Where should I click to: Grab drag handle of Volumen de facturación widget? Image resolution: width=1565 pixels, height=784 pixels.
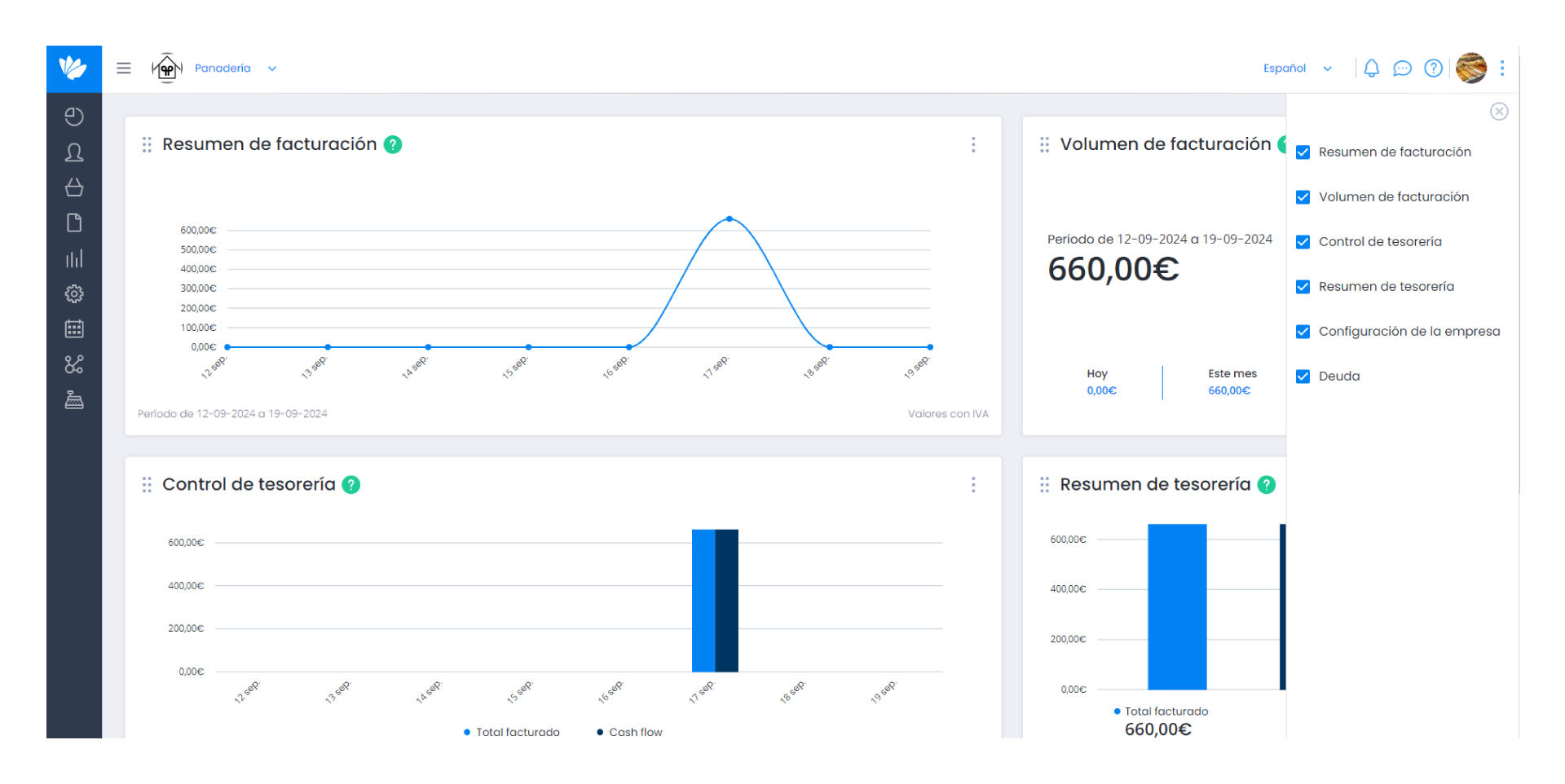[1044, 144]
